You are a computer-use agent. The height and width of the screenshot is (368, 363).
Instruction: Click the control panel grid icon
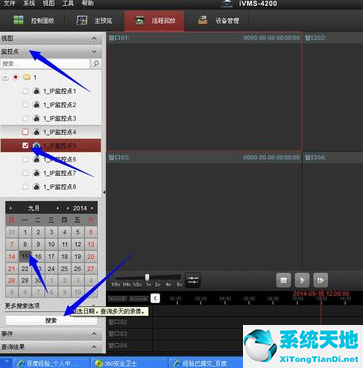click(18, 20)
